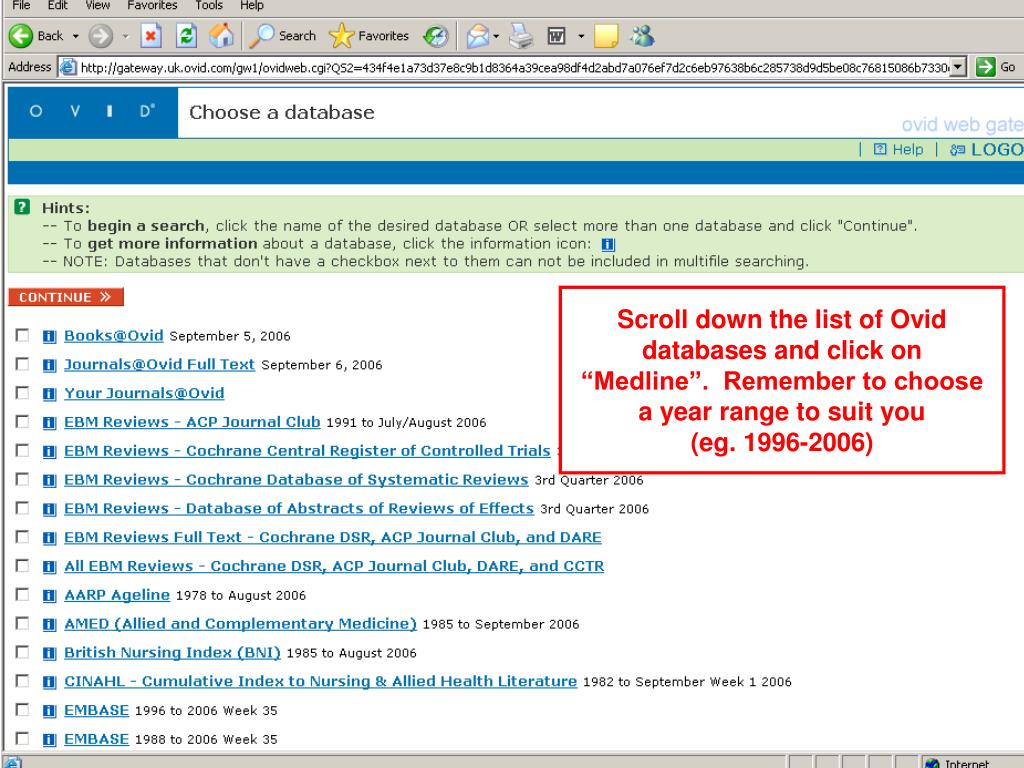The image size is (1024, 768).
Task: Open EBM Reviews Full Text link
Action: (332, 537)
